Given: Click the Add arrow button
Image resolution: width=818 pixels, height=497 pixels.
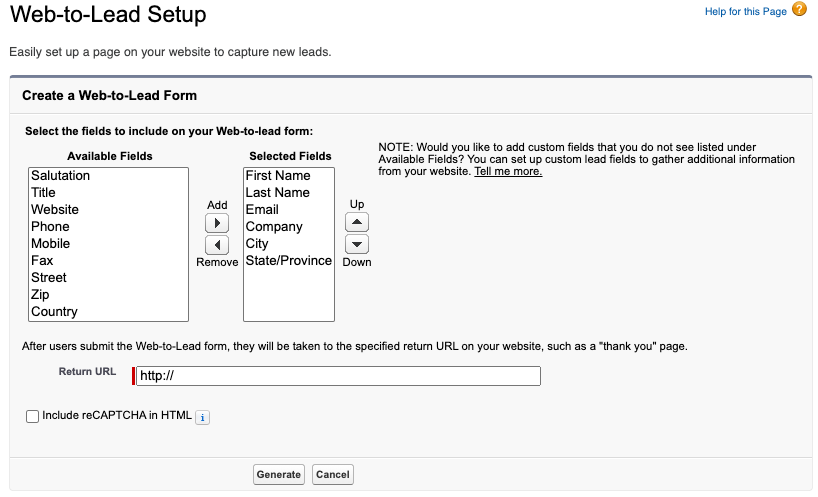Looking at the screenshot, I should pyautogui.click(x=217, y=223).
